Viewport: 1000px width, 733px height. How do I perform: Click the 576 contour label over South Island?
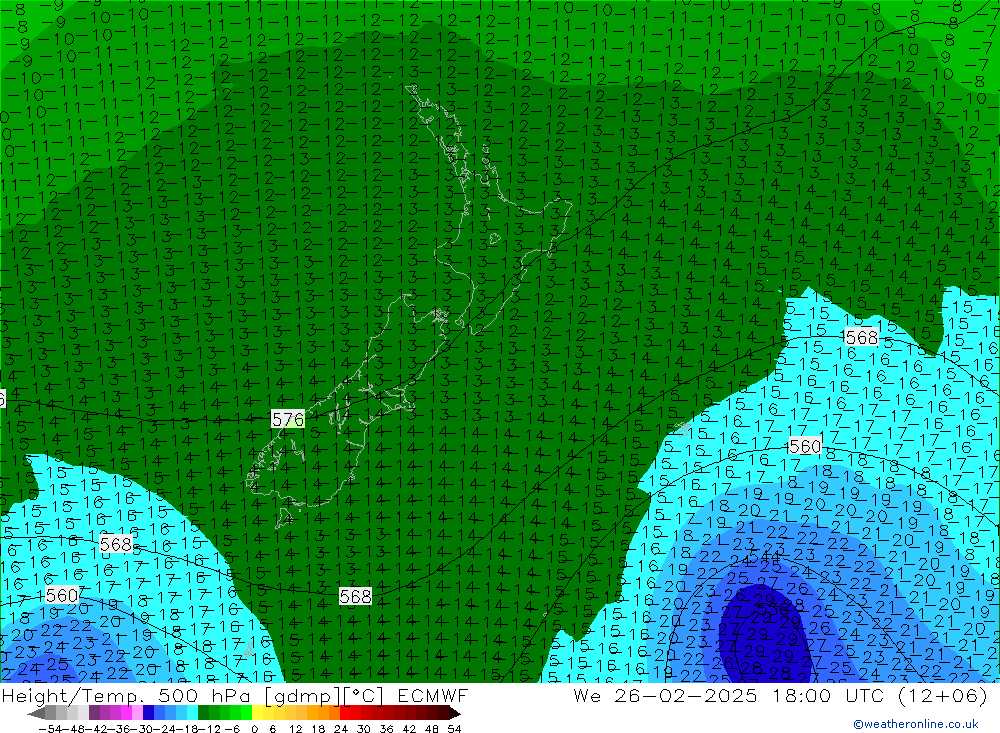pos(287,419)
